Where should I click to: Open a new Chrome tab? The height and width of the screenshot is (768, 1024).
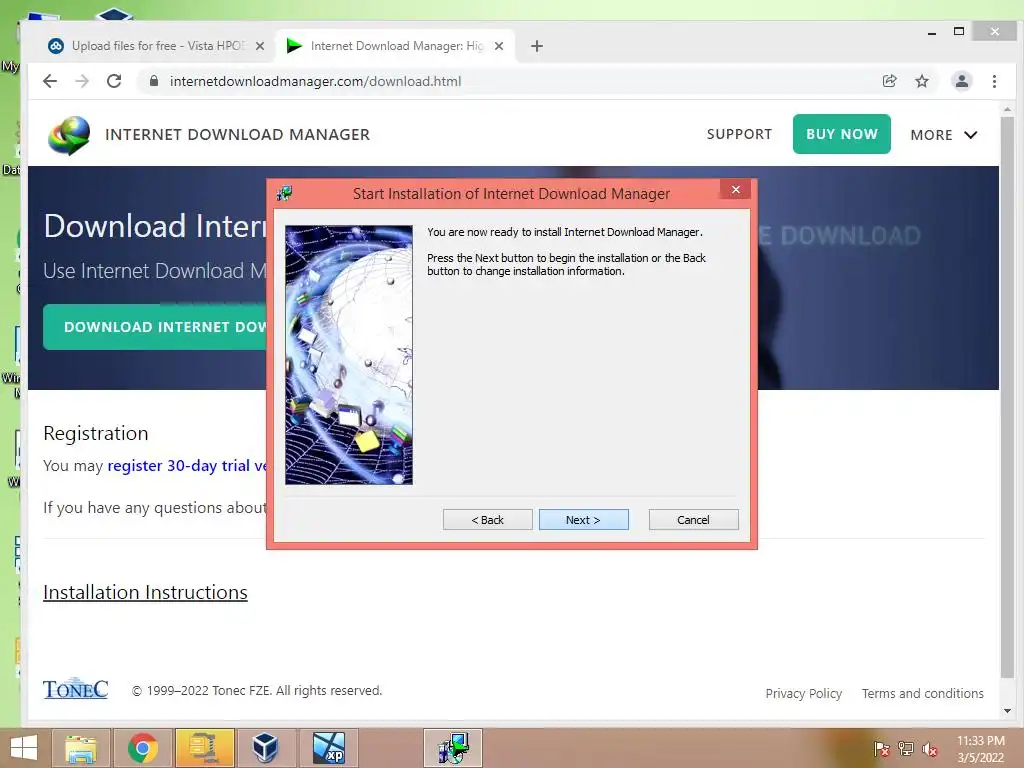537,46
